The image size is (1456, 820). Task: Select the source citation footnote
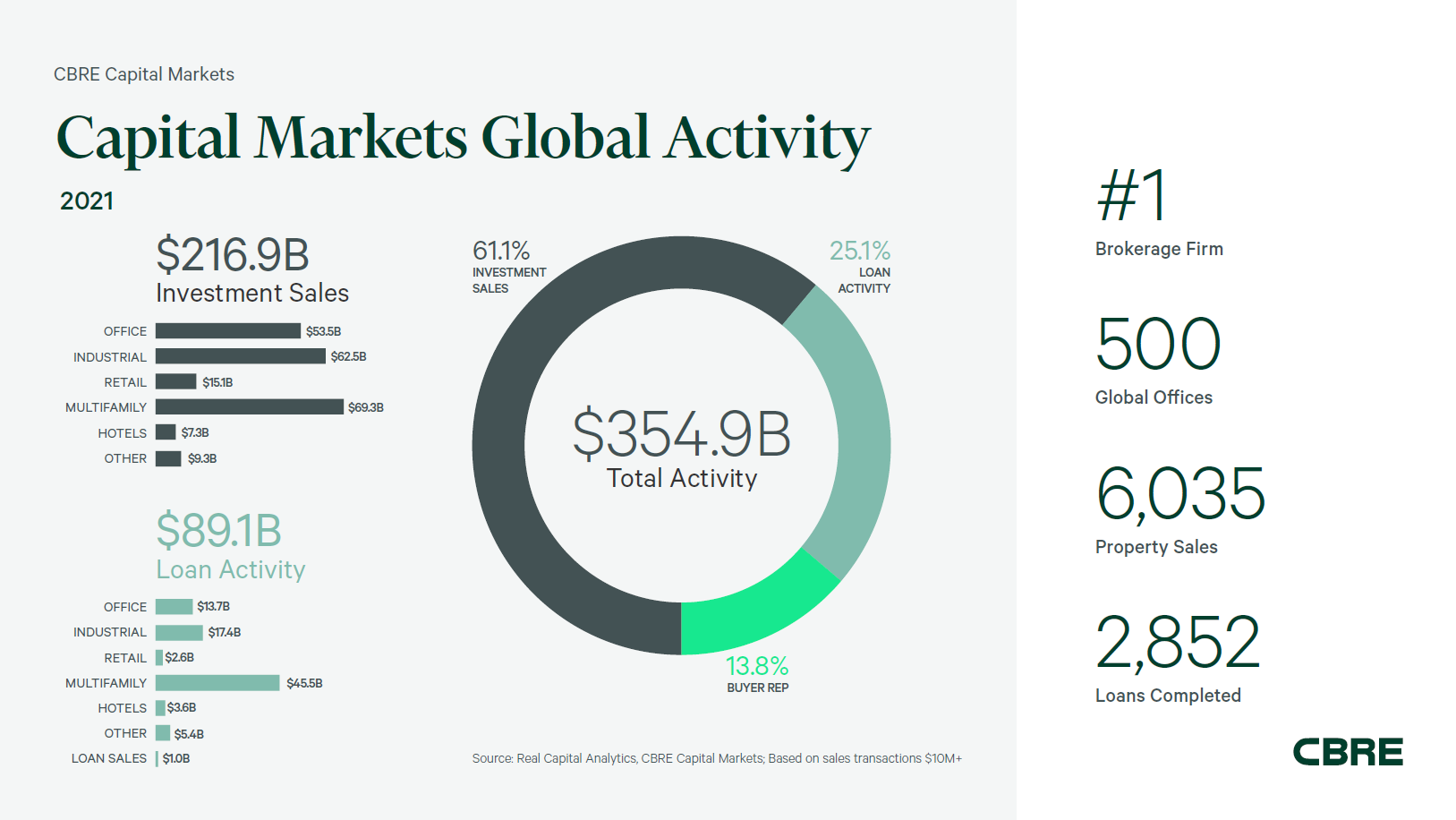(x=717, y=758)
